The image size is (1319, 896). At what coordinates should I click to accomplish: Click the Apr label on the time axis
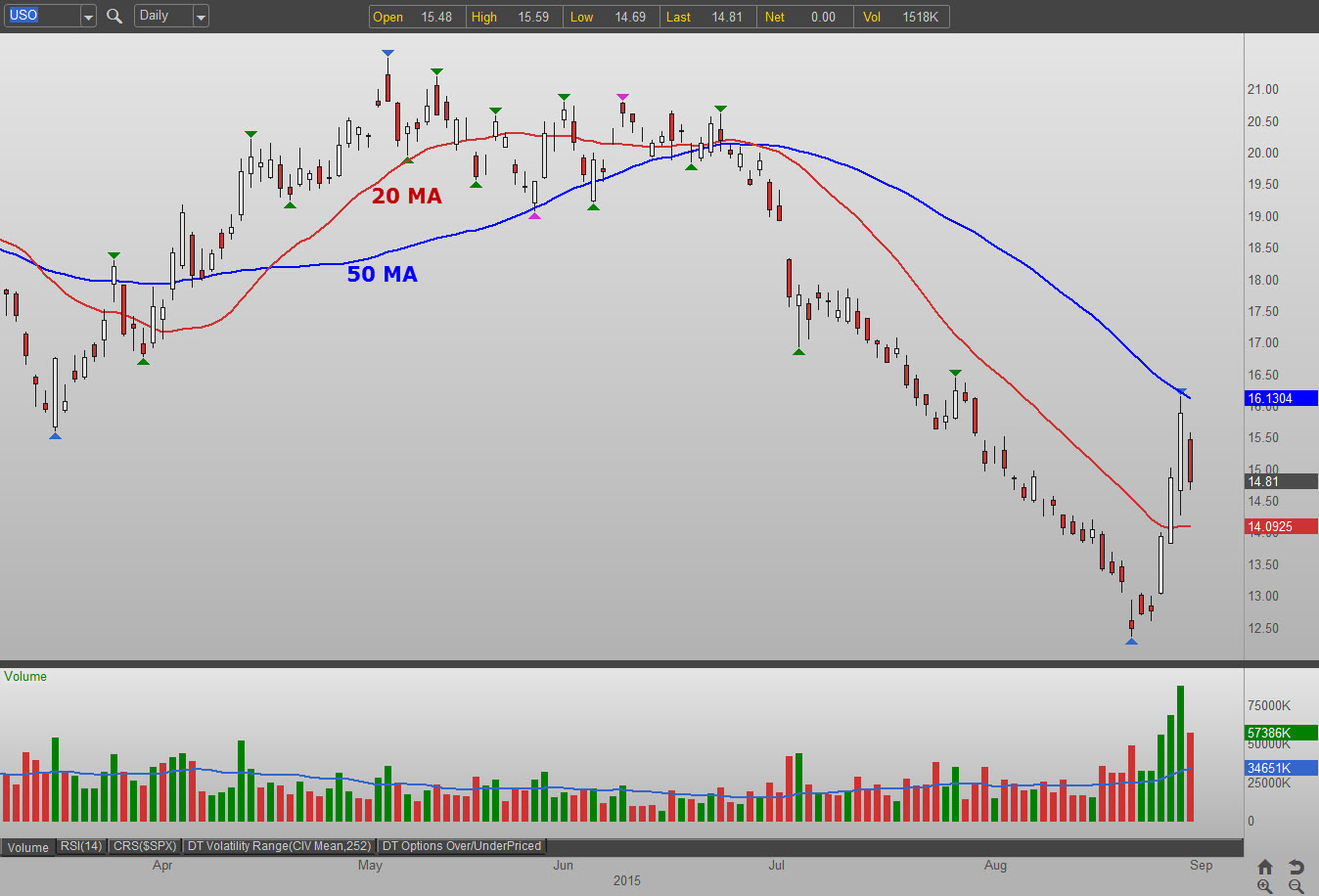[162, 865]
